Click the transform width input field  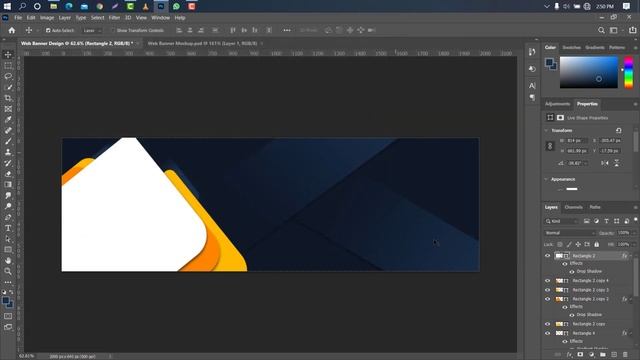click(x=577, y=140)
